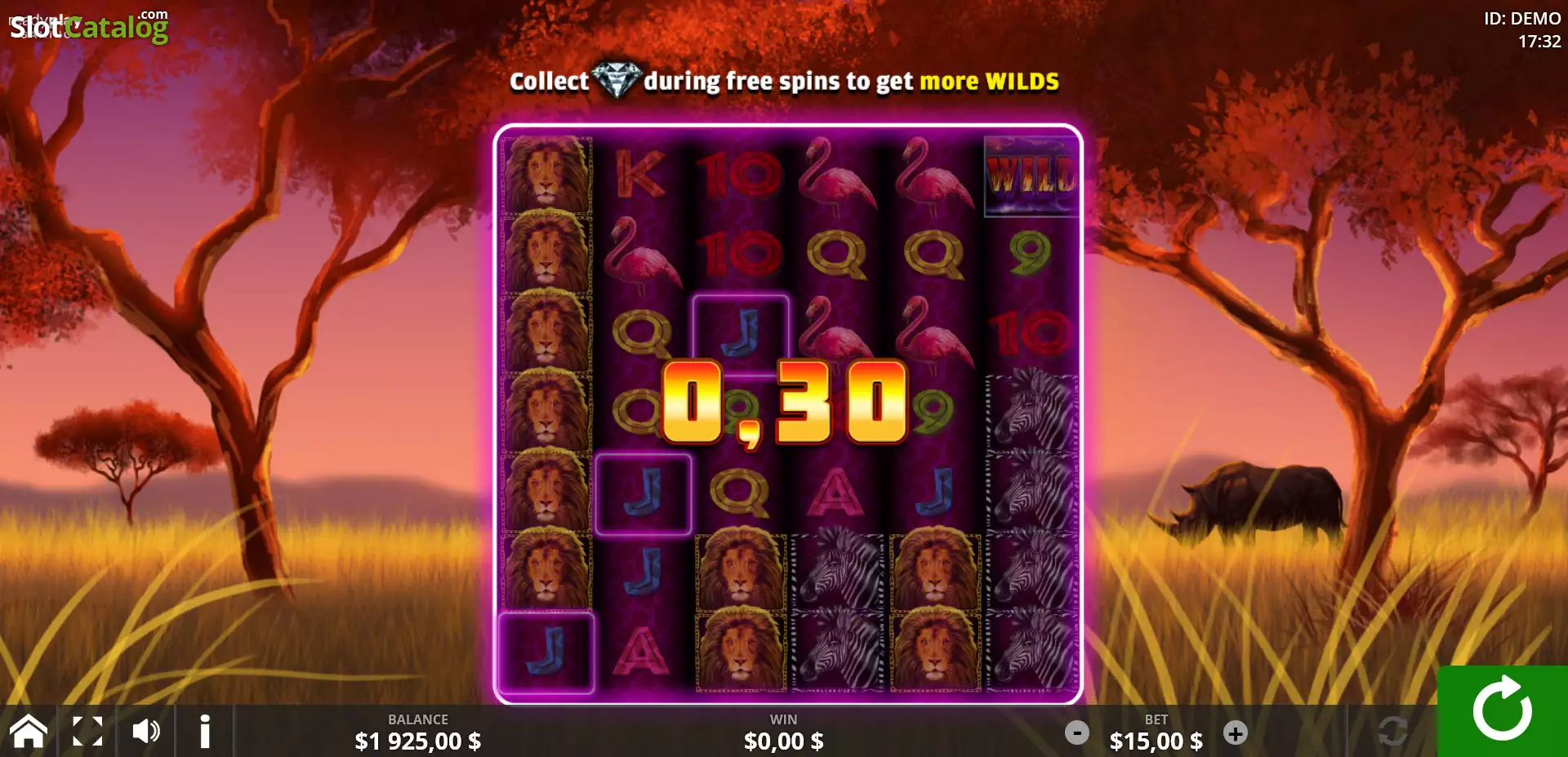This screenshot has height=757, width=1568.
Task: Select the highlighted J symbol in the bottom-left cell
Action: click(x=546, y=652)
